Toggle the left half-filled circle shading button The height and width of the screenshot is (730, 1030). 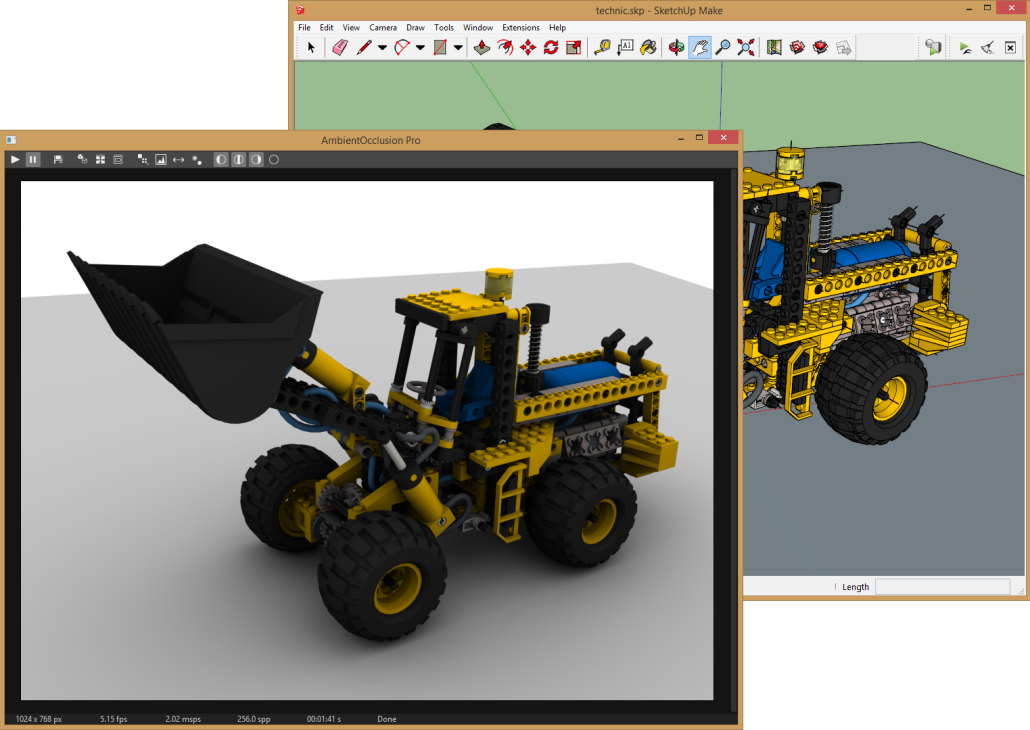coord(221,160)
